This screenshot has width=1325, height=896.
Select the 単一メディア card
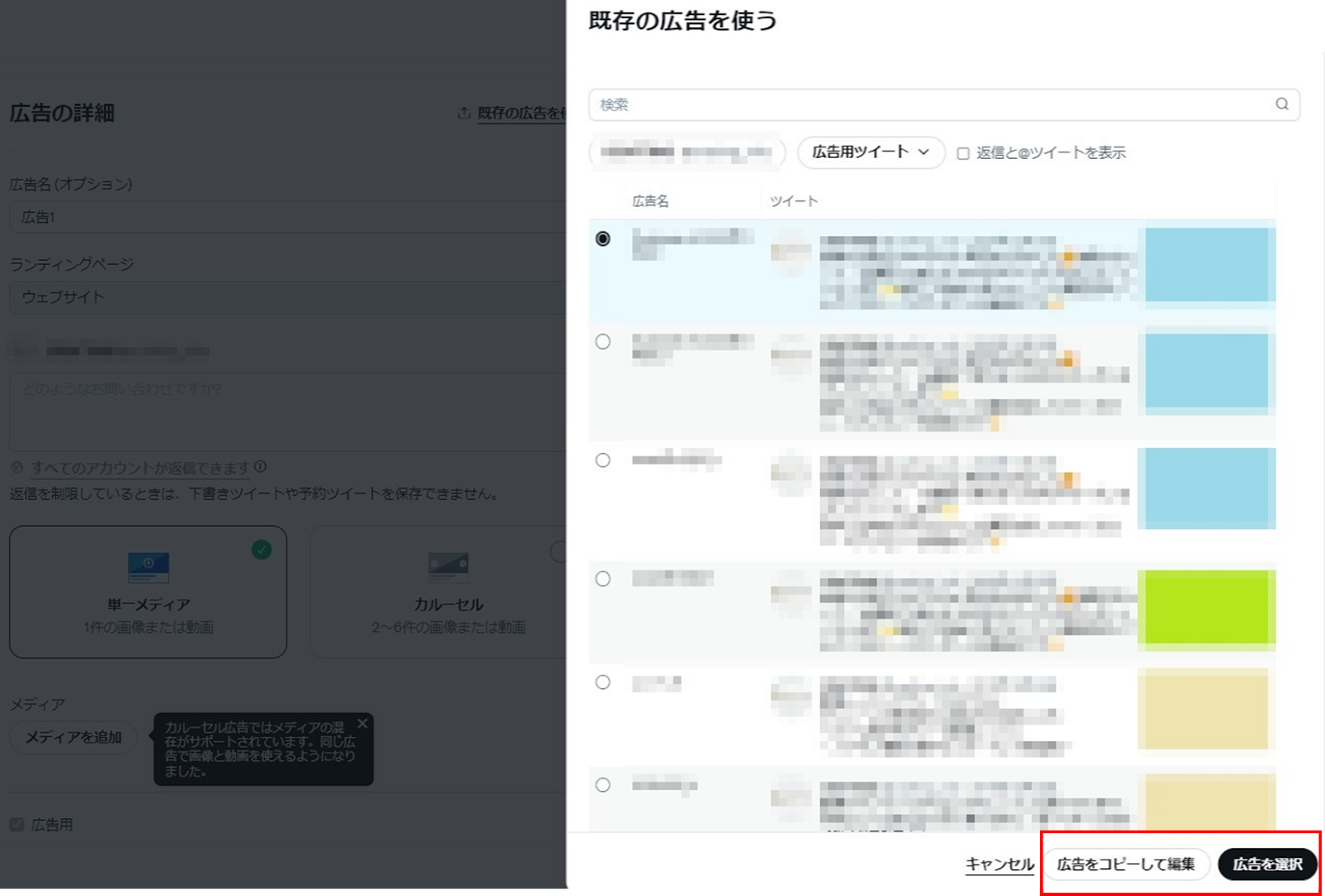[x=148, y=592]
